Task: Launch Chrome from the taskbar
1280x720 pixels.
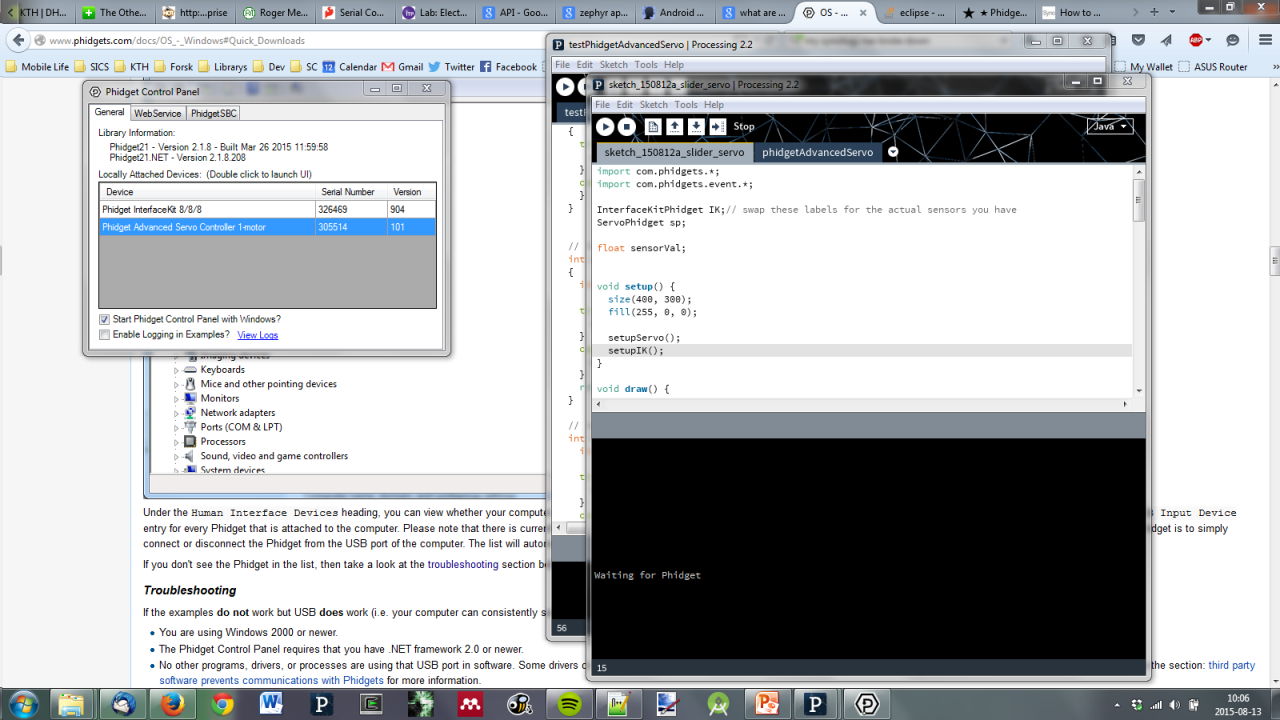Action: [x=221, y=703]
